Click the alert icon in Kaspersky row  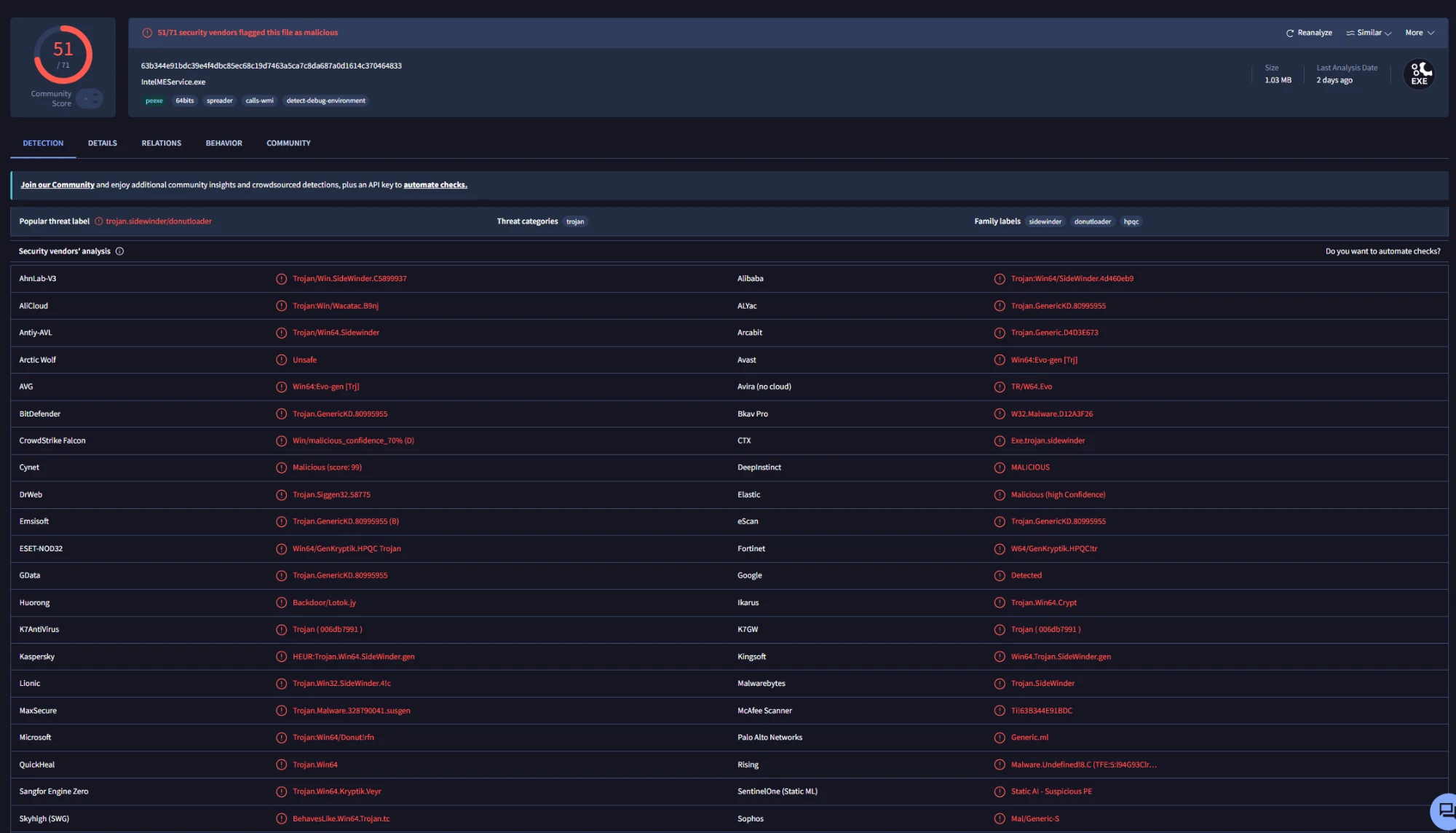point(282,657)
